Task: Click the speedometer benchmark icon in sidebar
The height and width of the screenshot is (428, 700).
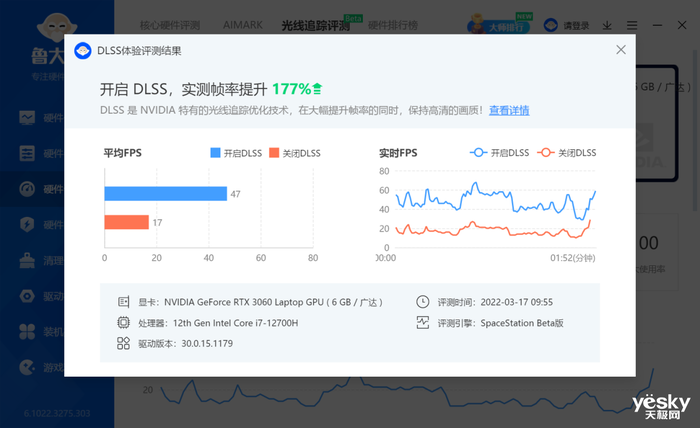Action: [x=27, y=189]
